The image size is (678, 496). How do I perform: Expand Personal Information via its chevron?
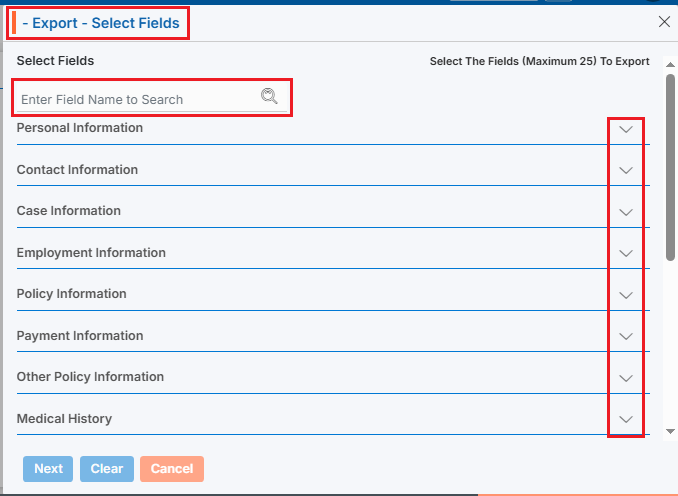coord(626,129)
